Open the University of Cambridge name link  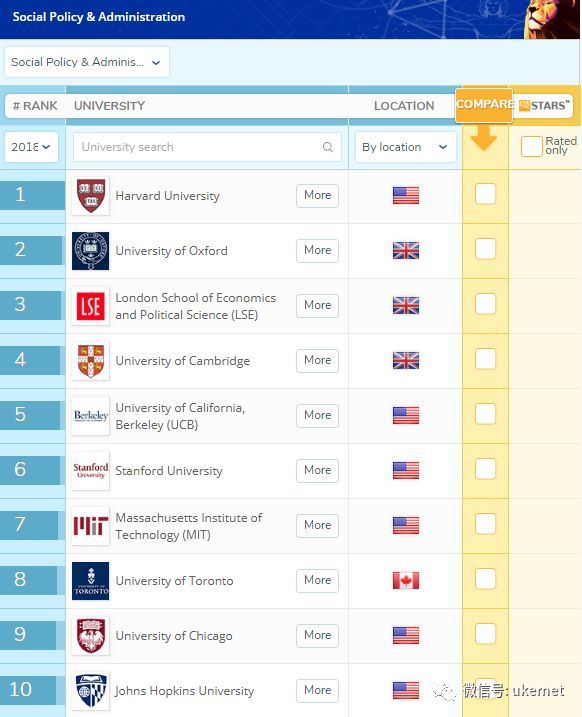(182, 361)
